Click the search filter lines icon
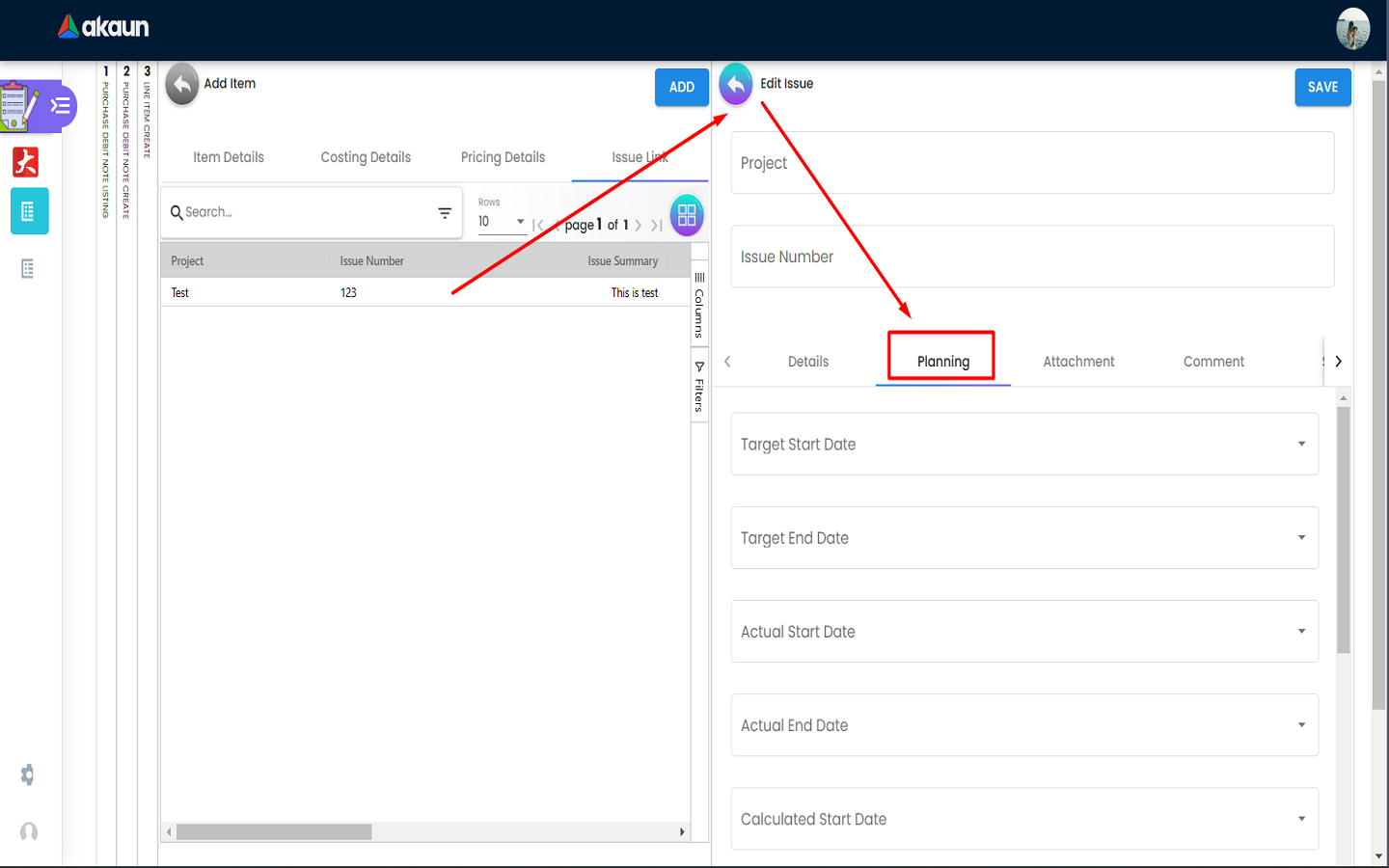 [445, 213]
